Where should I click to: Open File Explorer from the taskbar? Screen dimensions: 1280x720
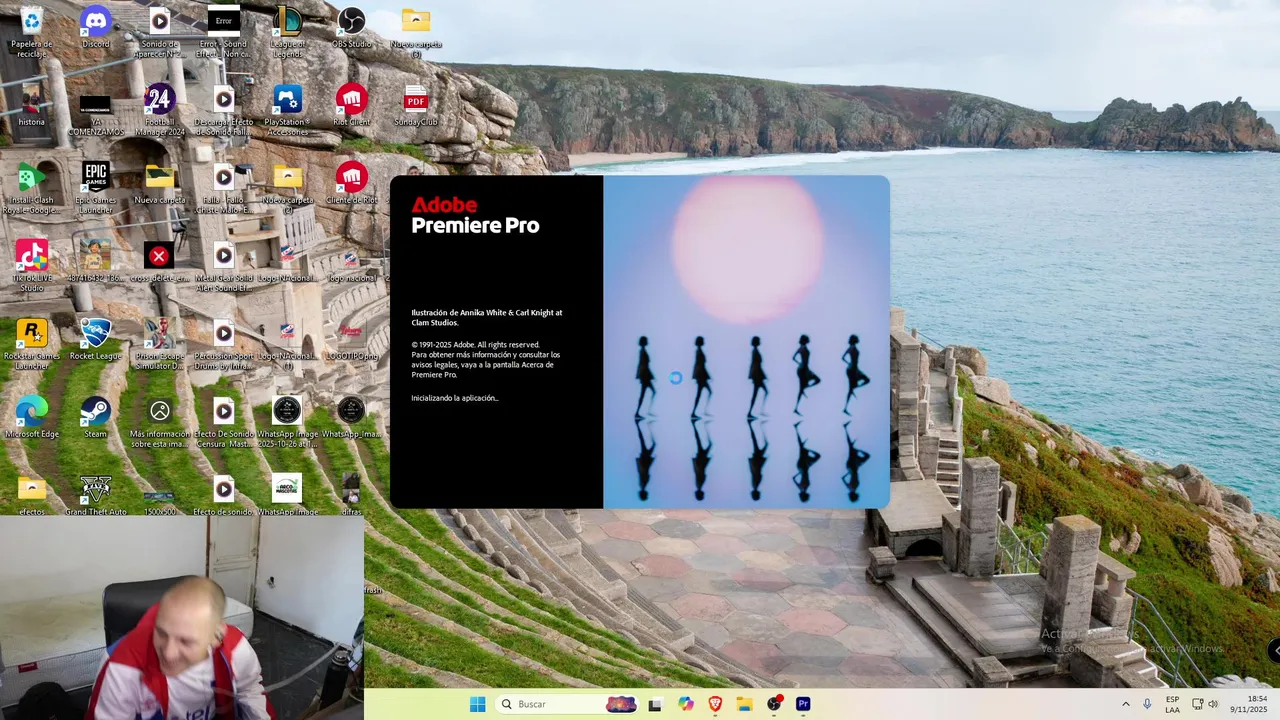[745, 704]
